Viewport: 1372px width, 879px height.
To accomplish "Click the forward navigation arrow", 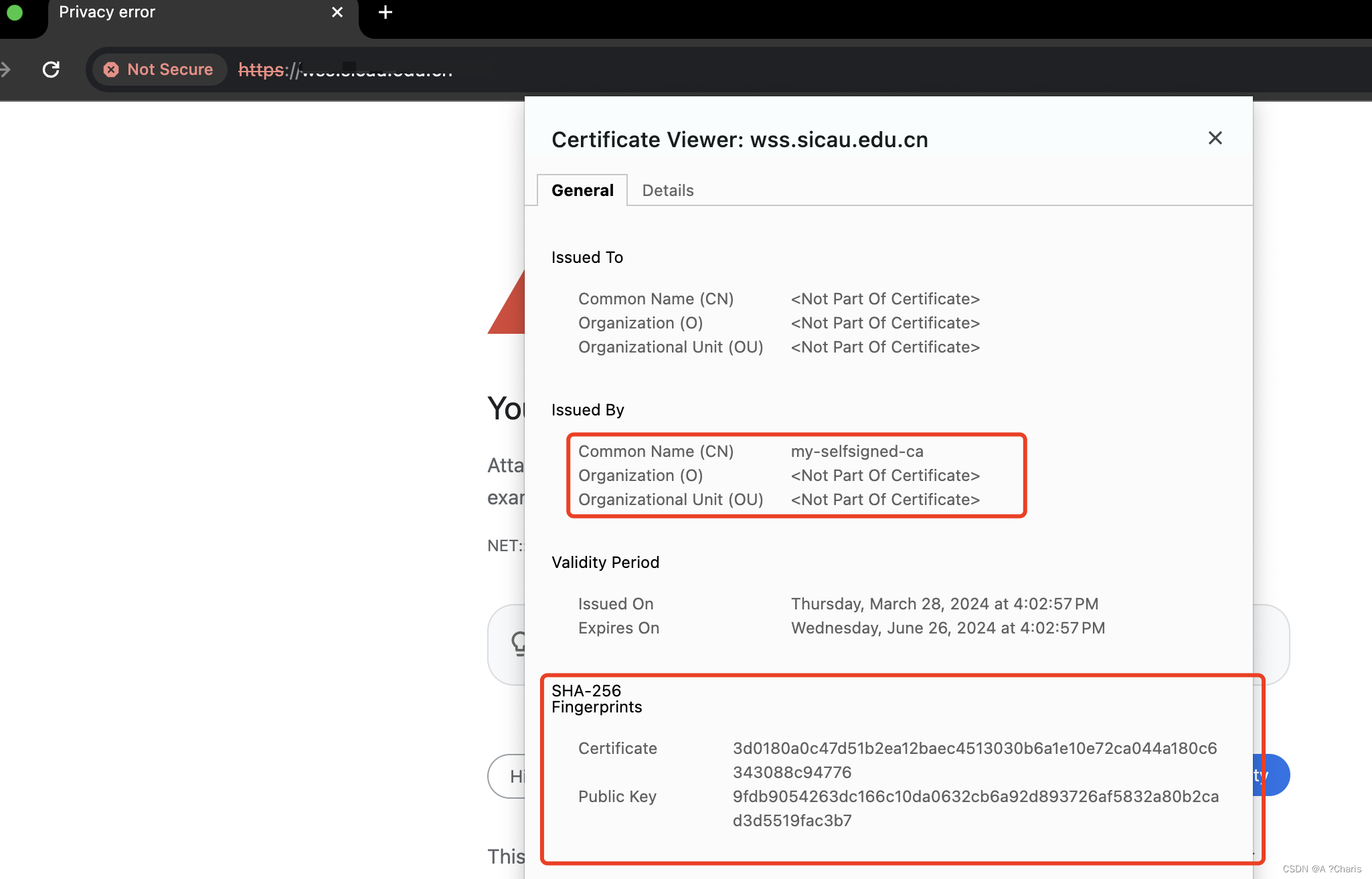I will coord(5,69).
